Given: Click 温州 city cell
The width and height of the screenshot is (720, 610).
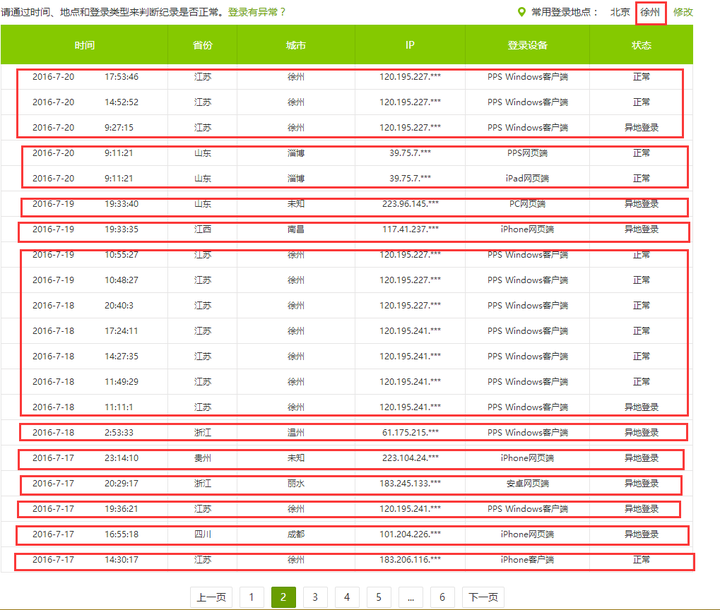Looking at the screenshot, I should click(x=296, y=432).
